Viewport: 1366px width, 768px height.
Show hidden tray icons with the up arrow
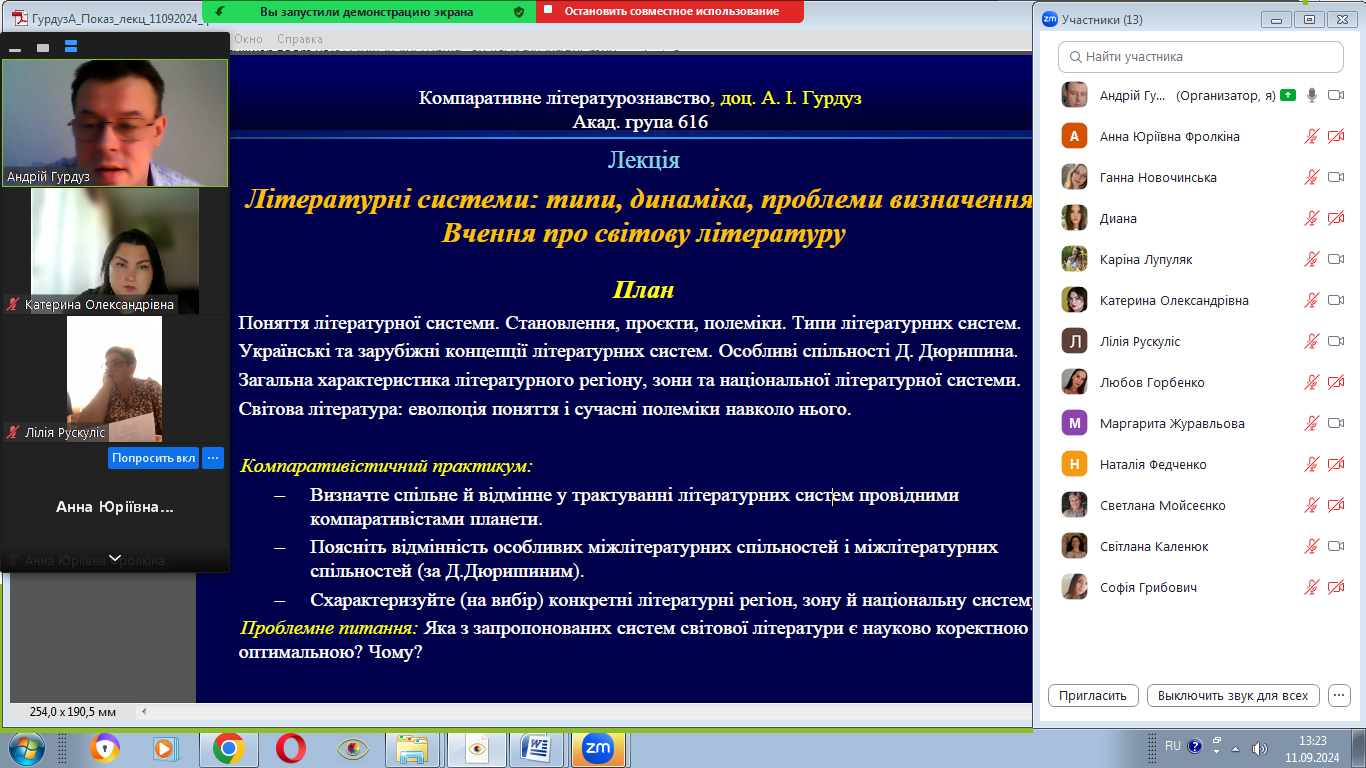[x=1235, y=749]
